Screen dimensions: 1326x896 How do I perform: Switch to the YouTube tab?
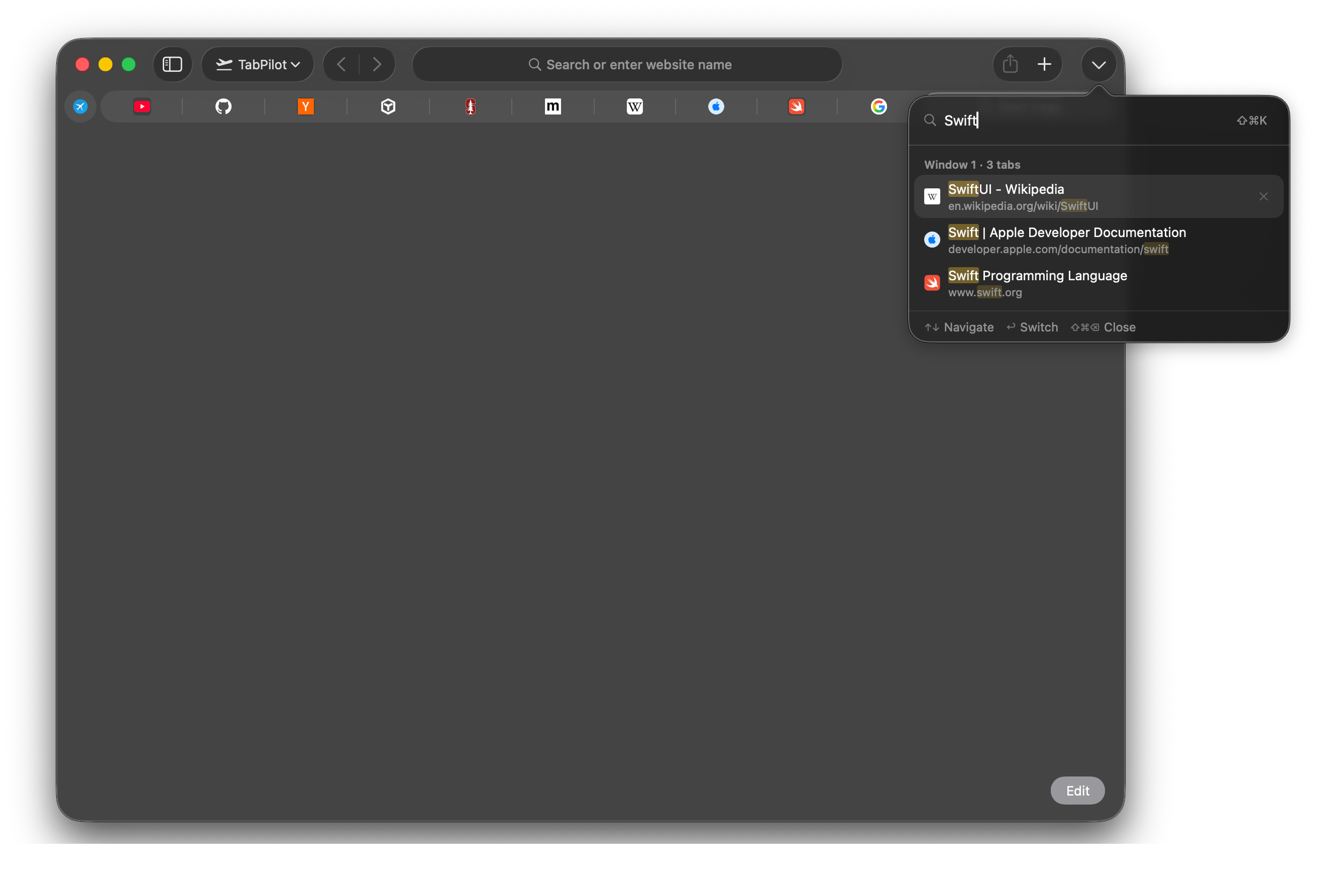(x=142, y=106)
